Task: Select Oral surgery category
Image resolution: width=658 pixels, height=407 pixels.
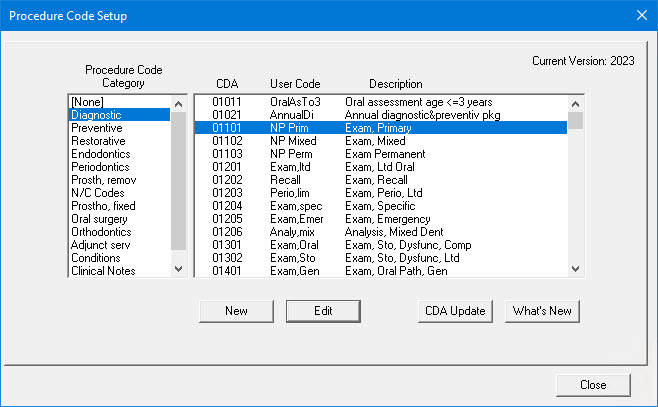Action: [x=100, y=219]
